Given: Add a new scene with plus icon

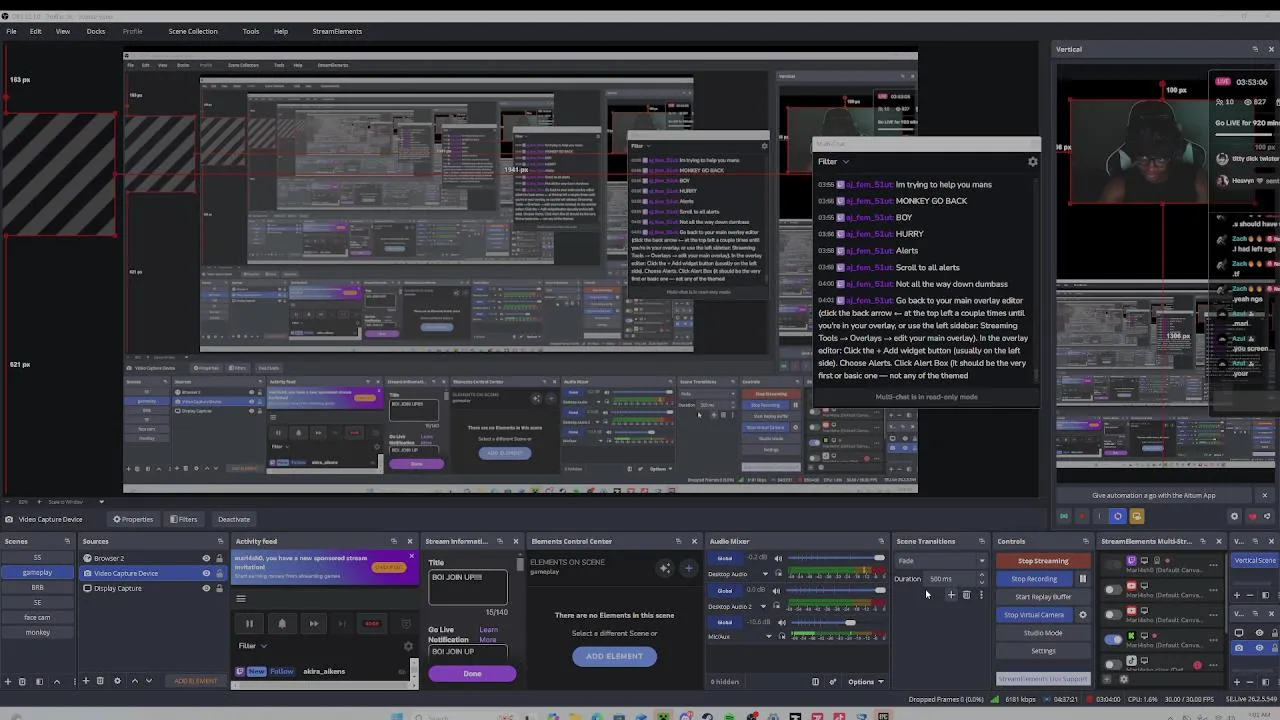Looking at the screenshot, I should coord(8,681).
